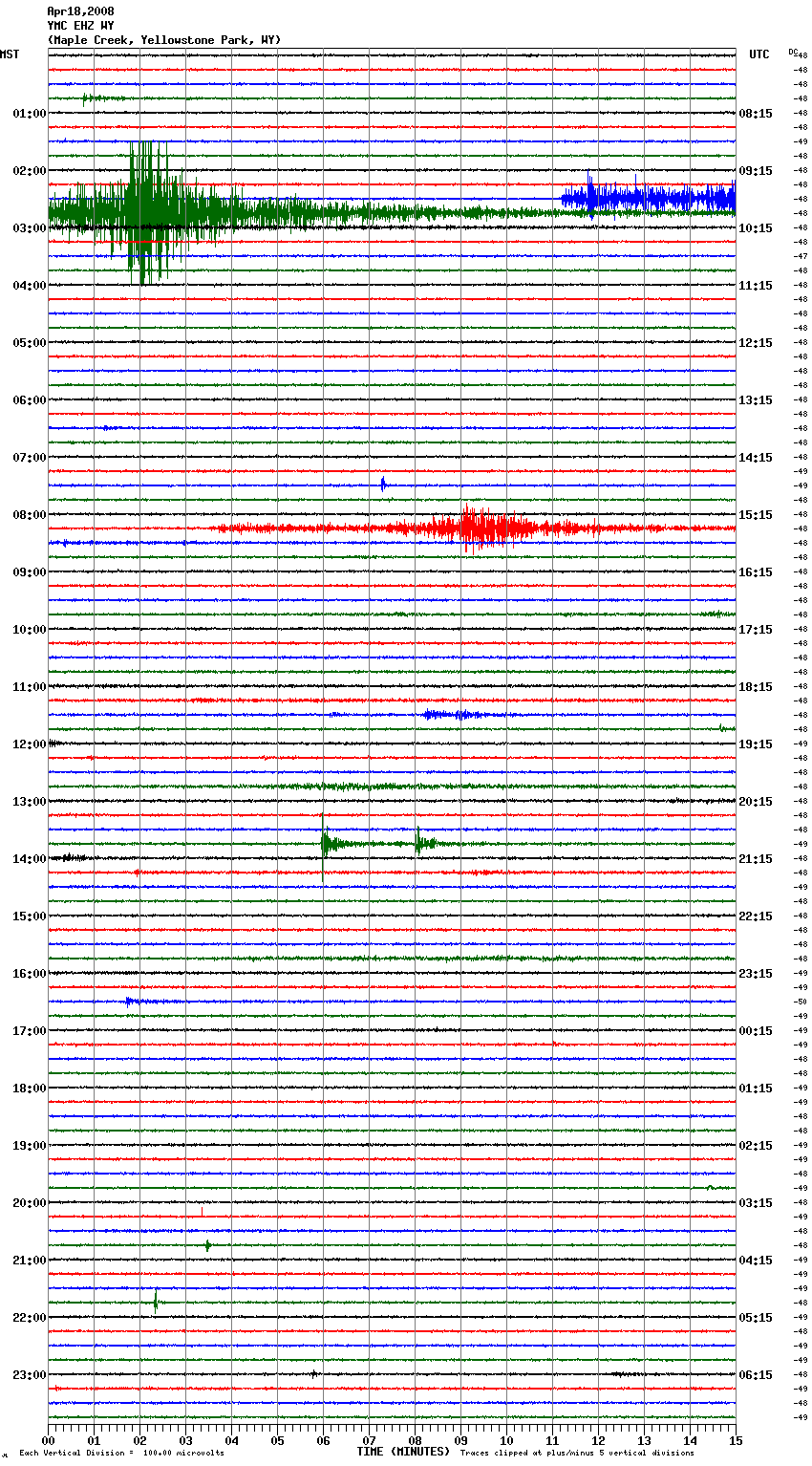Screen dimensions: 812x1466
Task: Select the 01:00 MST row label
Action: [30, 114]
